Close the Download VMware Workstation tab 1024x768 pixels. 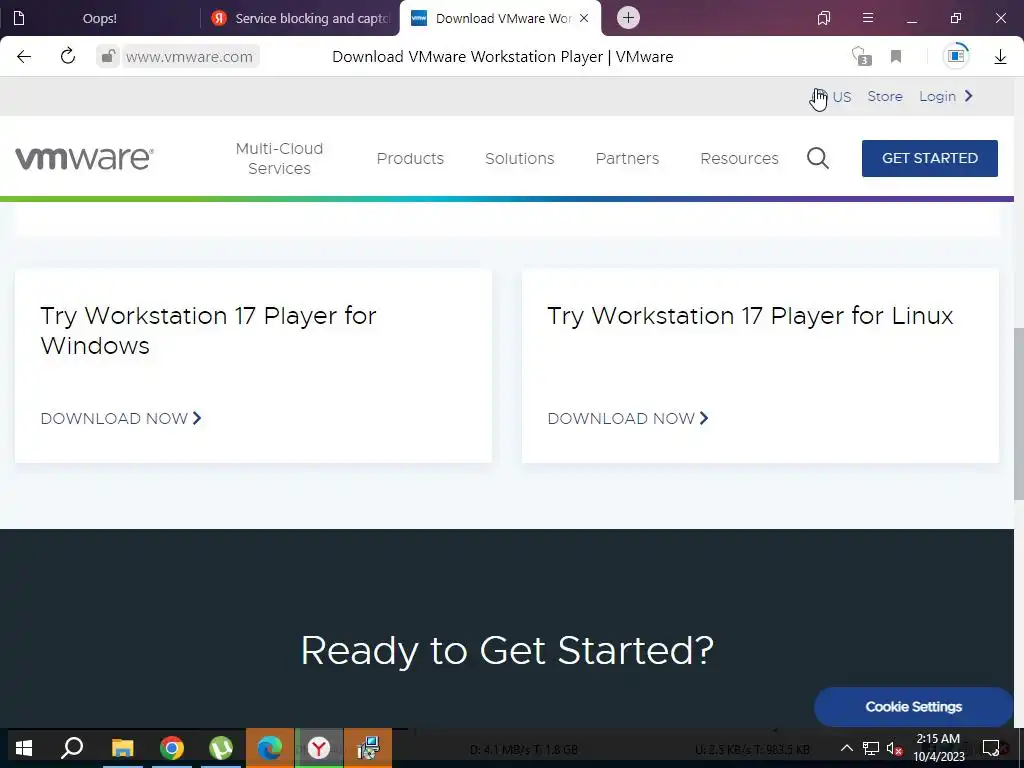(584, 18)
